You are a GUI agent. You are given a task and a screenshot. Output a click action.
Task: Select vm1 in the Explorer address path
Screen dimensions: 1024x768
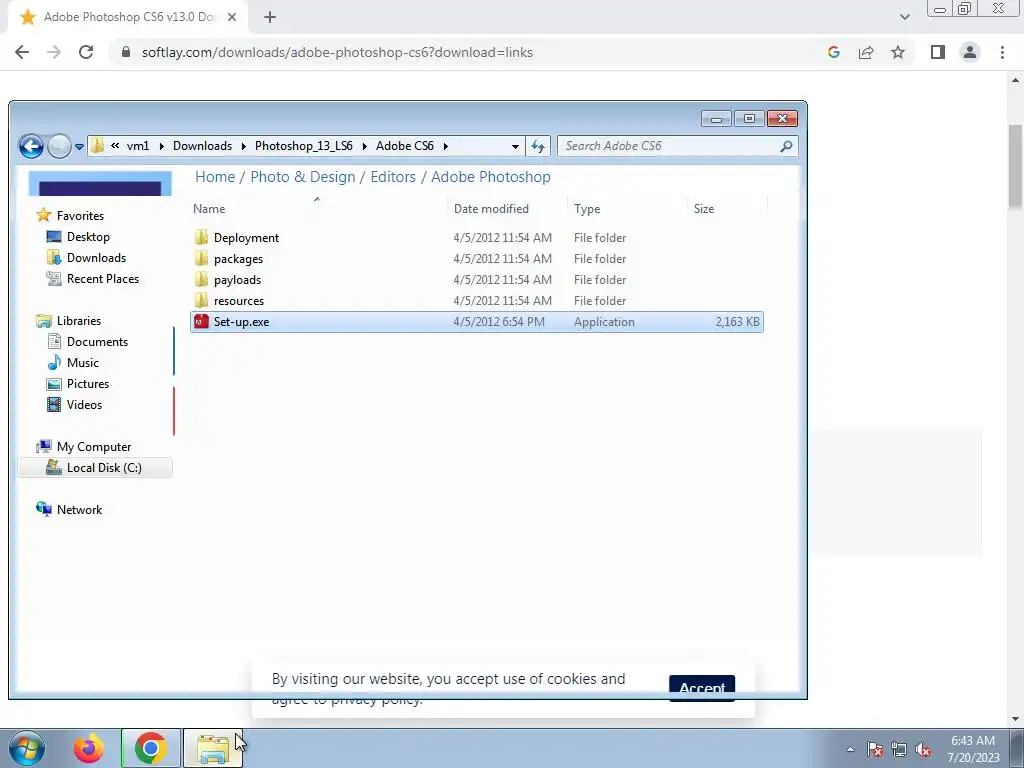click(138, 146)
